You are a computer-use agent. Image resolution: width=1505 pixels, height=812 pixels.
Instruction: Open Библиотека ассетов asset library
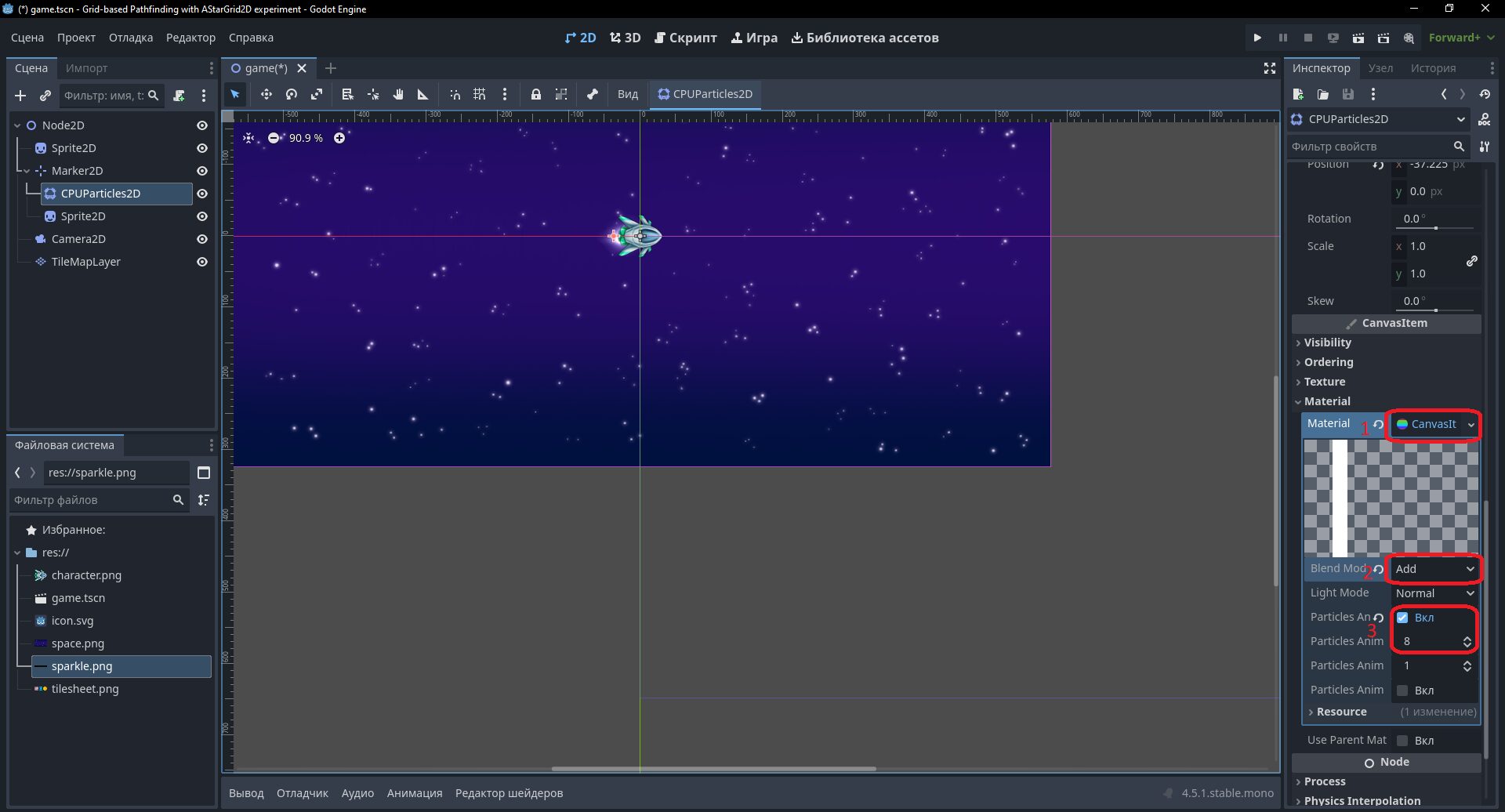coord(865,38)
